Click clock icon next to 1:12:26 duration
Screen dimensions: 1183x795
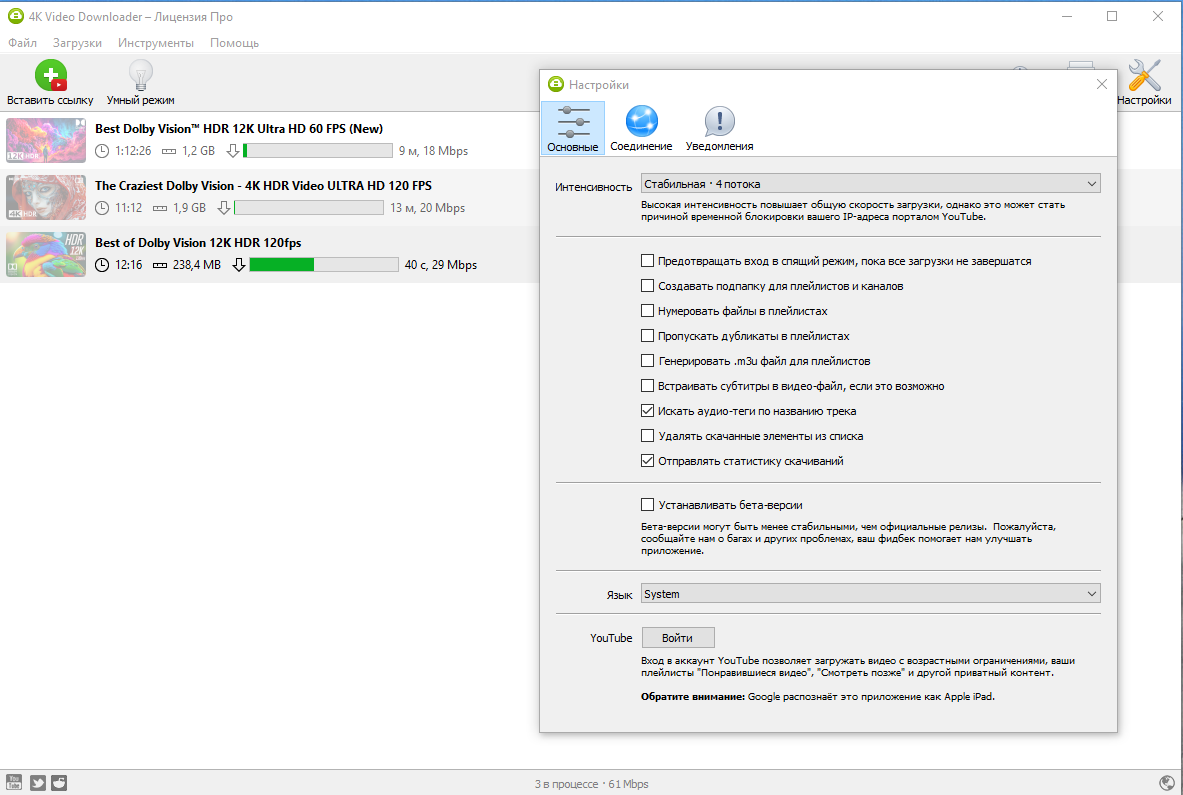[102, 151]
